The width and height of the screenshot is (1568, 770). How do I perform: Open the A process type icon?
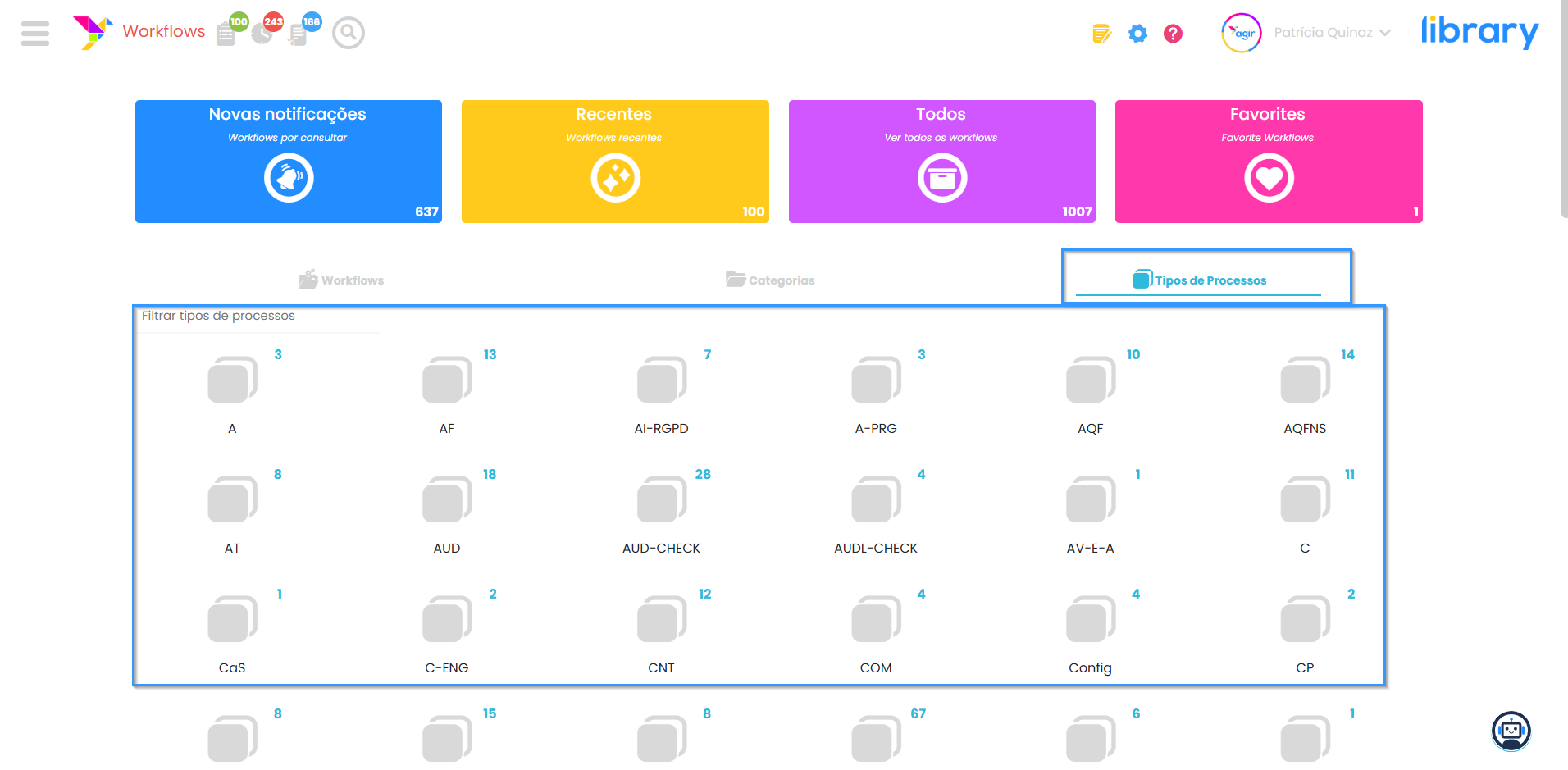(x=233, y=380)
